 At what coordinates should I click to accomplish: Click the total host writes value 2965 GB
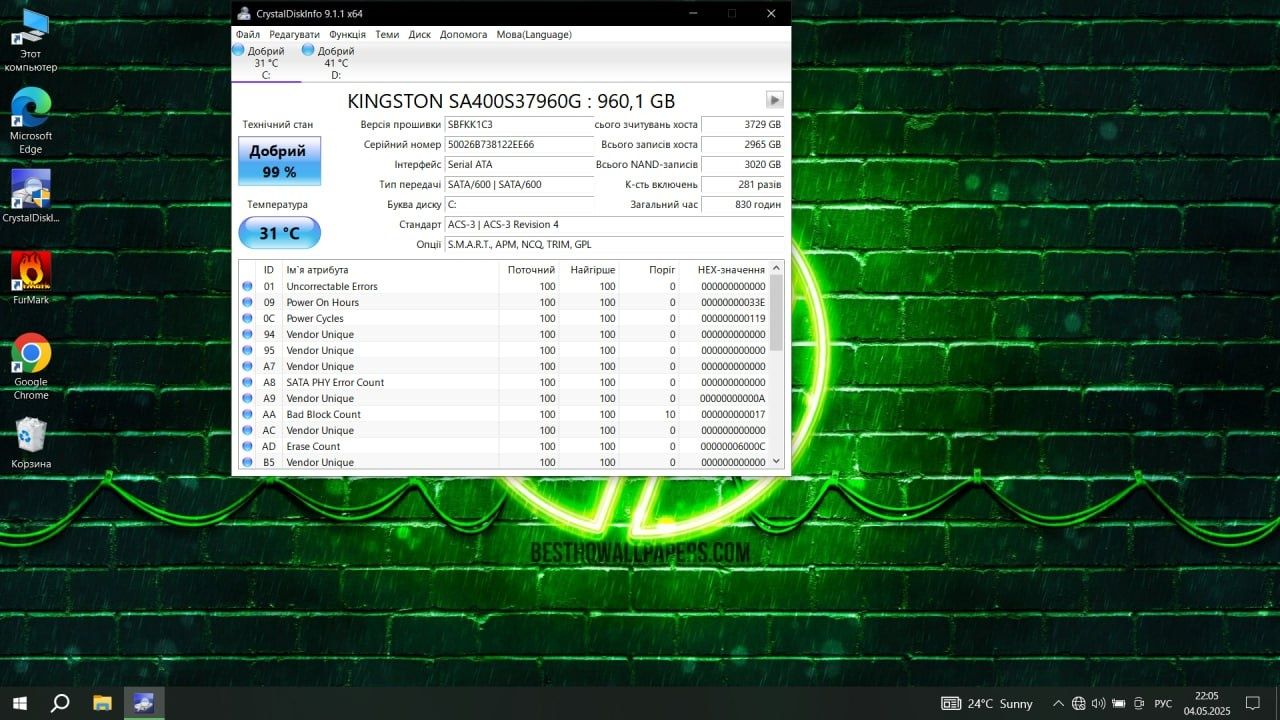click(742, 145)
